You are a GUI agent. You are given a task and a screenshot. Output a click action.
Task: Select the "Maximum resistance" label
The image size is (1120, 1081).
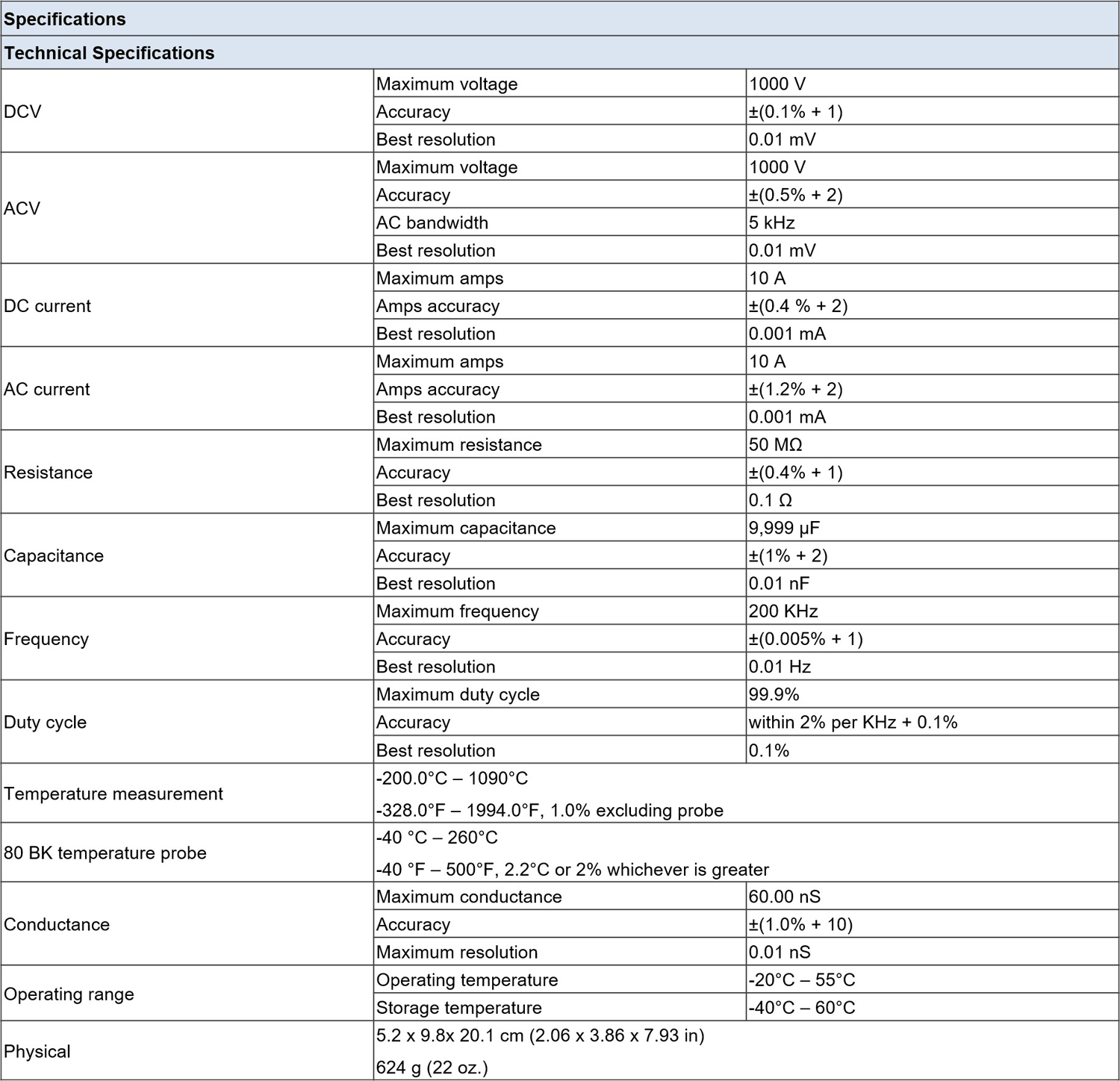pyautogui.click(x=459, y=445)
